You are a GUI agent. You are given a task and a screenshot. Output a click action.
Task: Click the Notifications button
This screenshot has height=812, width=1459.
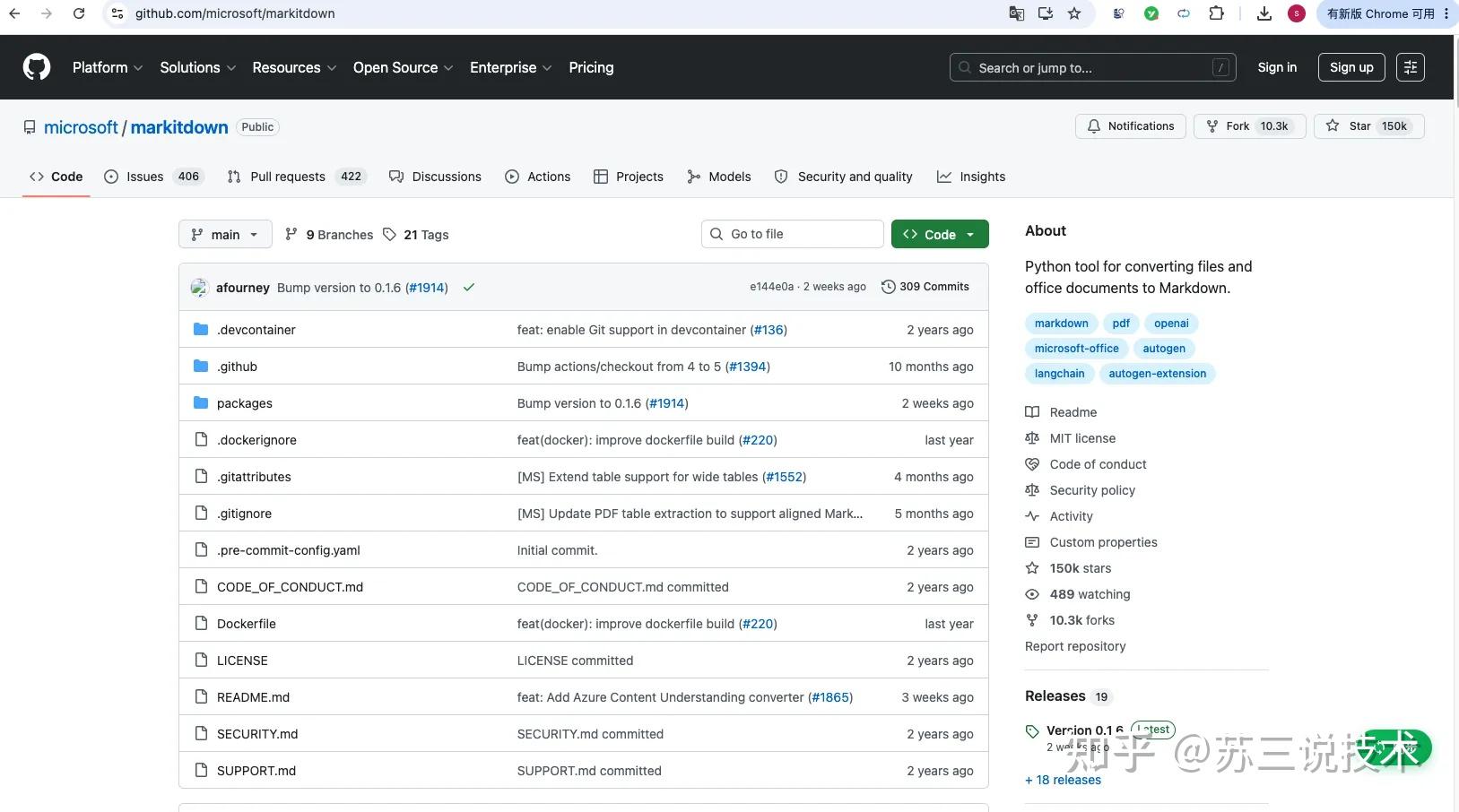click(1131, 126)
